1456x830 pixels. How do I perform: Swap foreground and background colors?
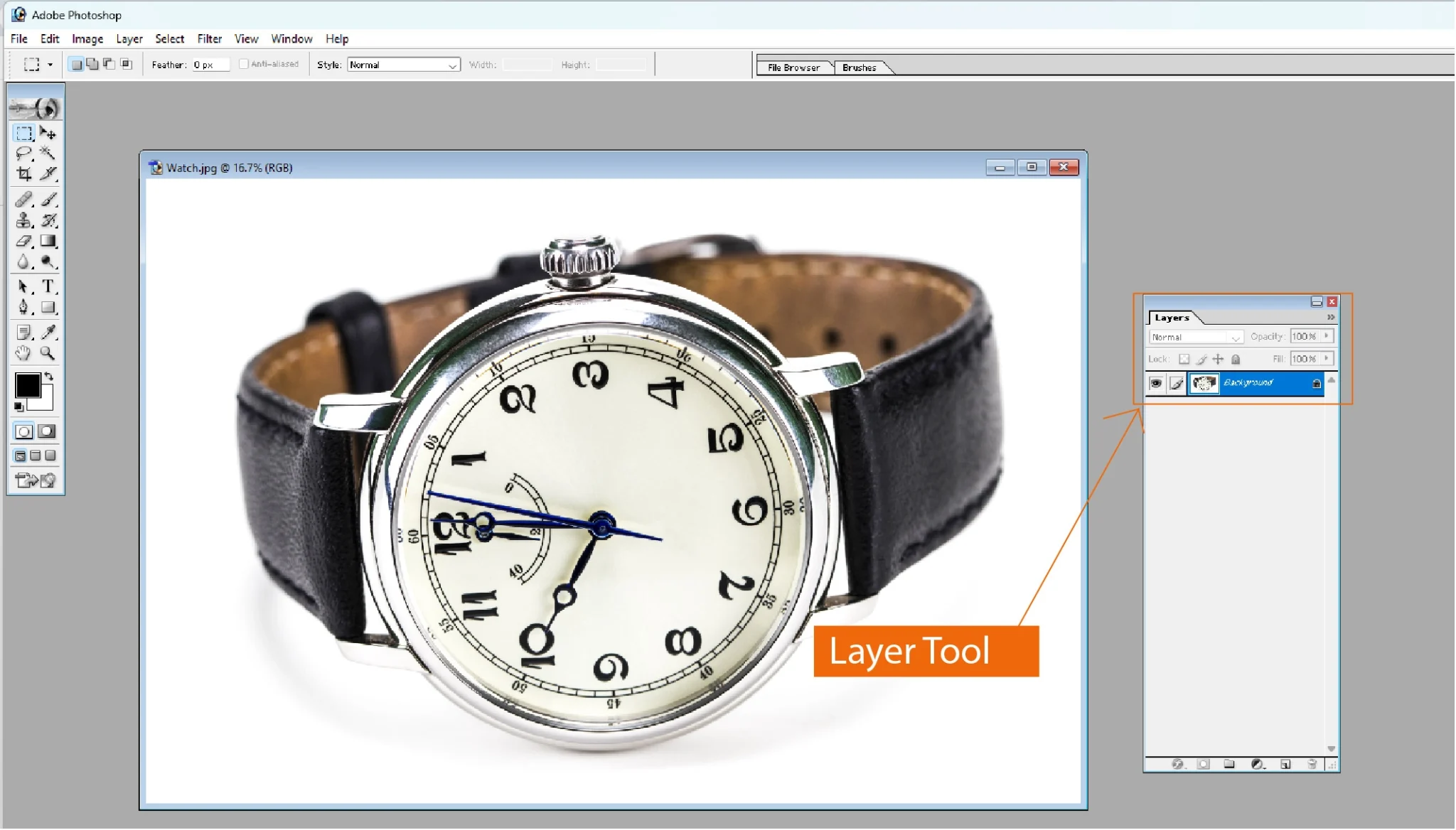pyautogui.click(x=48, y=376)
